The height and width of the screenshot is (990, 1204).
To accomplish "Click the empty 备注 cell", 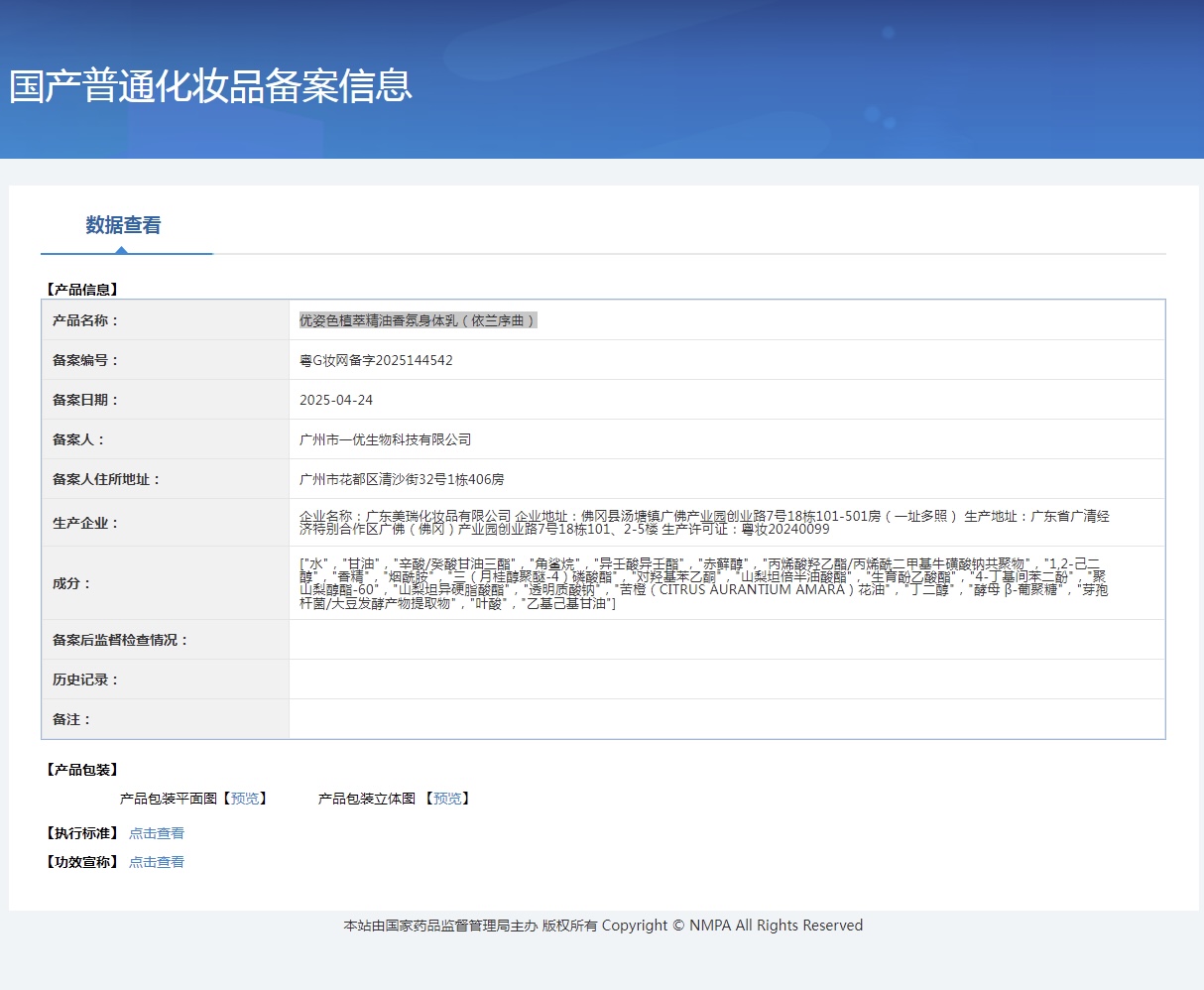I will point(726,719).
